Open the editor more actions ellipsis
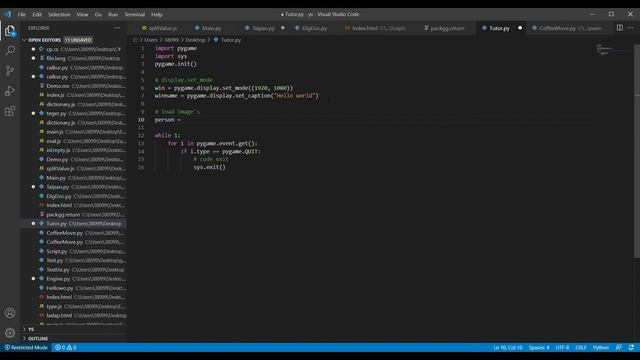Screen dimensions: 640x360 point(631,28)
